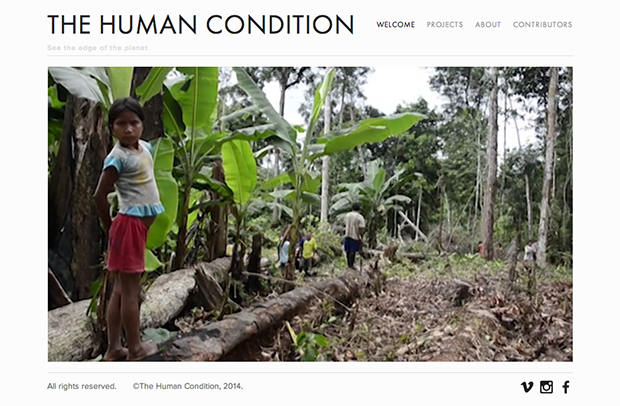Click the '©The Human Condition, 2014.' footer text
620x406 pixels.
pyautogui.click(x=188, y=386)
